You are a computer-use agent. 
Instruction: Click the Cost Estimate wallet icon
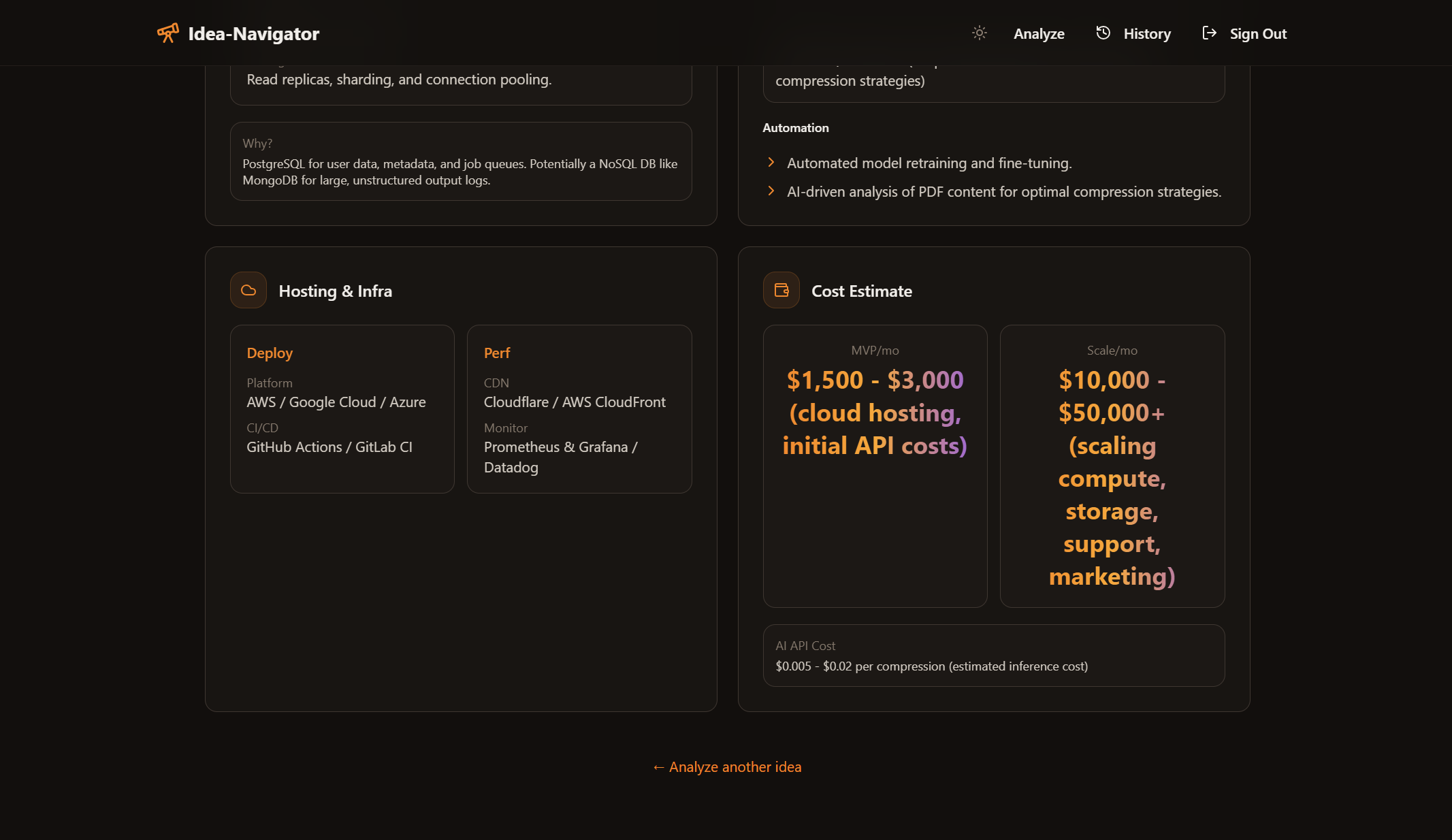[781, 290]
